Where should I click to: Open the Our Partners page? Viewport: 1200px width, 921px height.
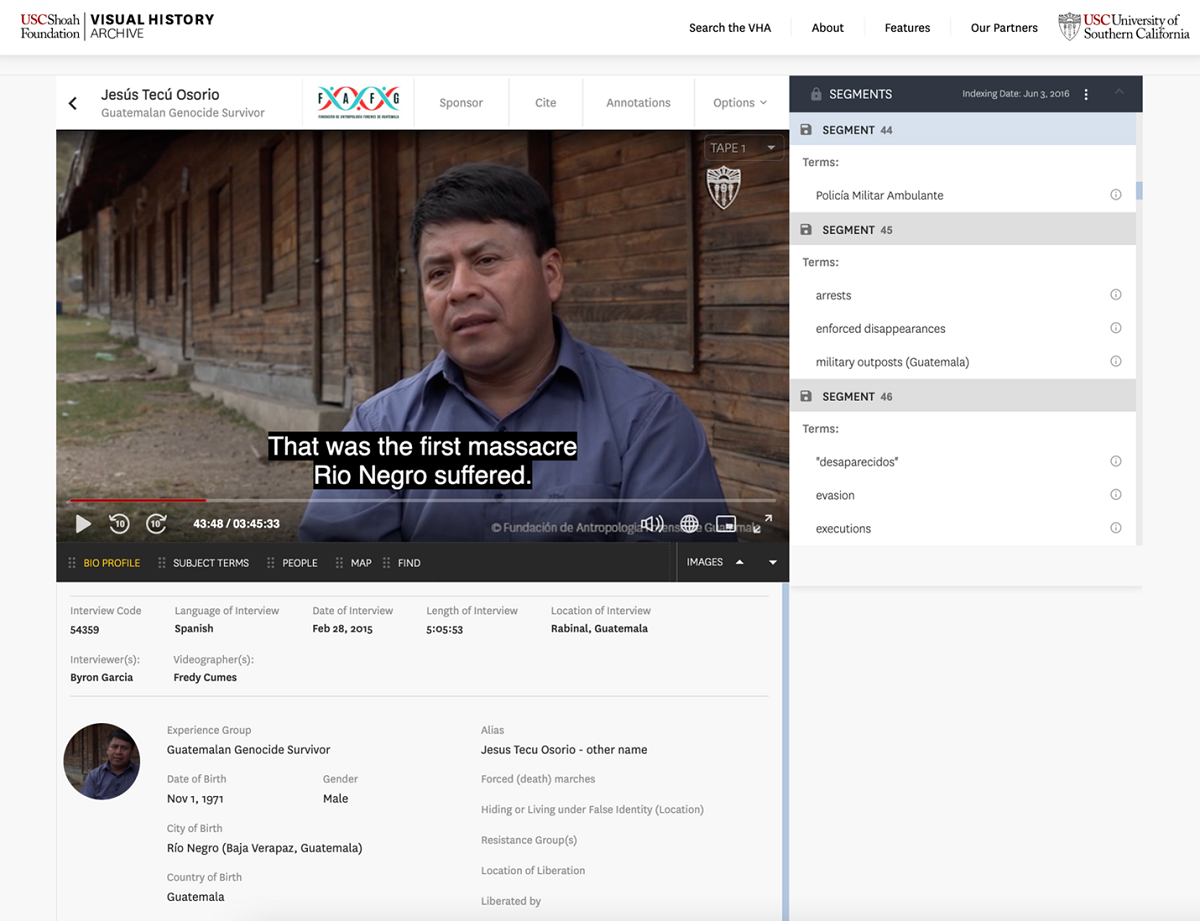(x=1004, y=28)
